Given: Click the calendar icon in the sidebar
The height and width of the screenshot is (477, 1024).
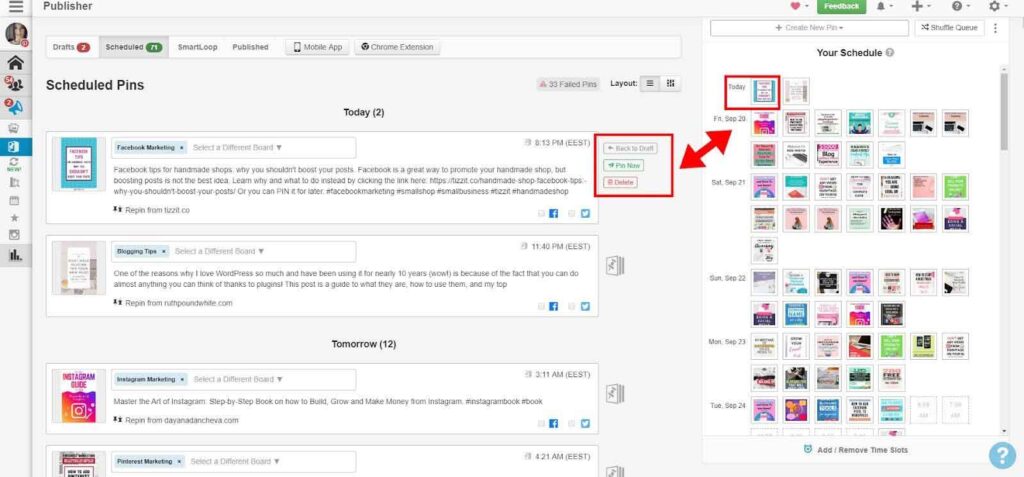Looking at the screenshot, I should 14,201.
